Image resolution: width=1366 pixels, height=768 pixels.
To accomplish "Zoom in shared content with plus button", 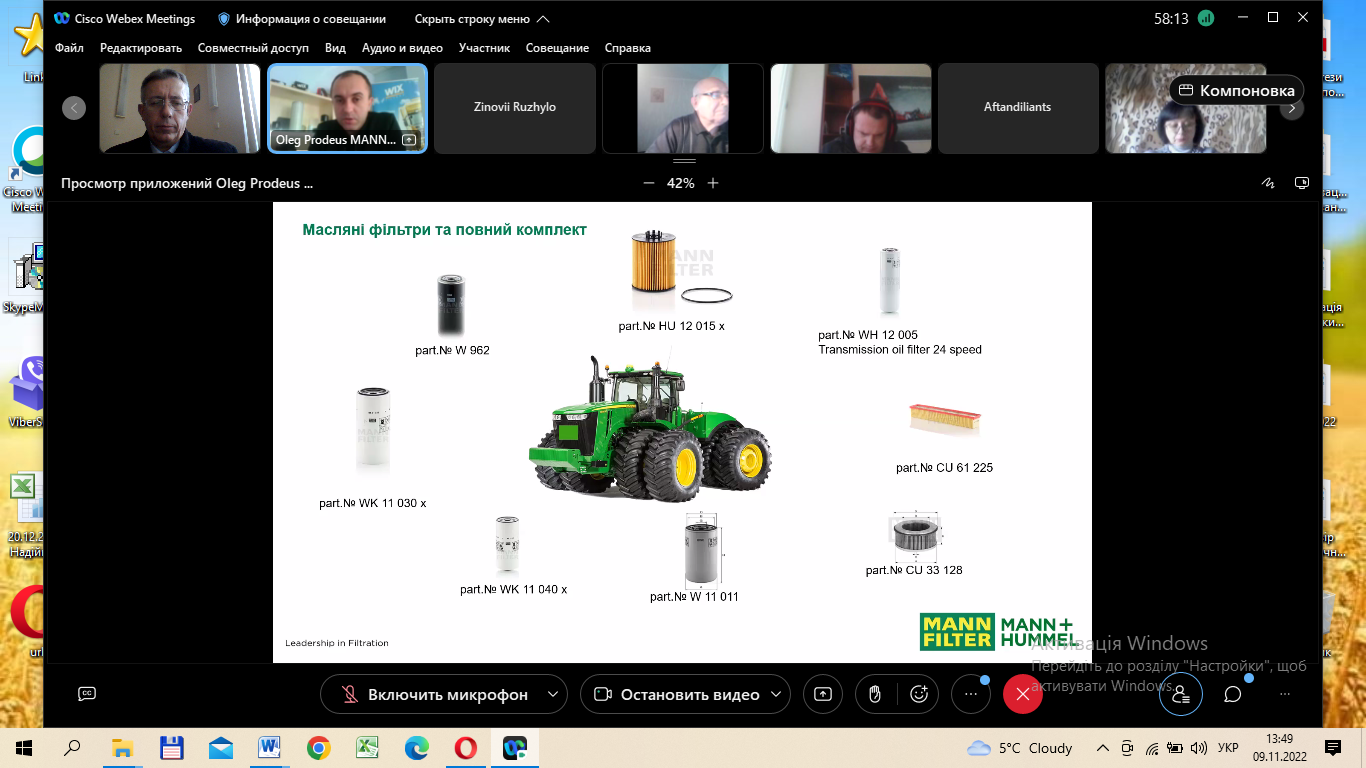I will click(x=713, y=184).
